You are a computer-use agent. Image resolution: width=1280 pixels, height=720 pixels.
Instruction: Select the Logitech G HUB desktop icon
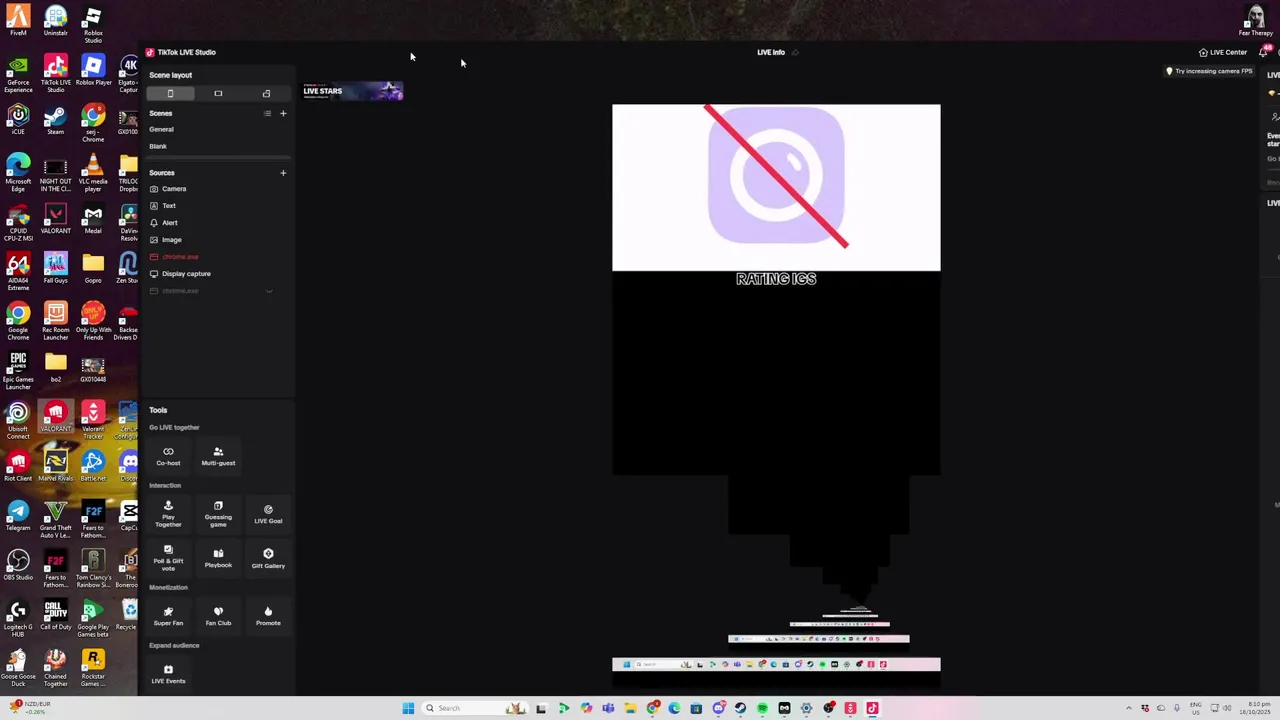pos(18,618)
